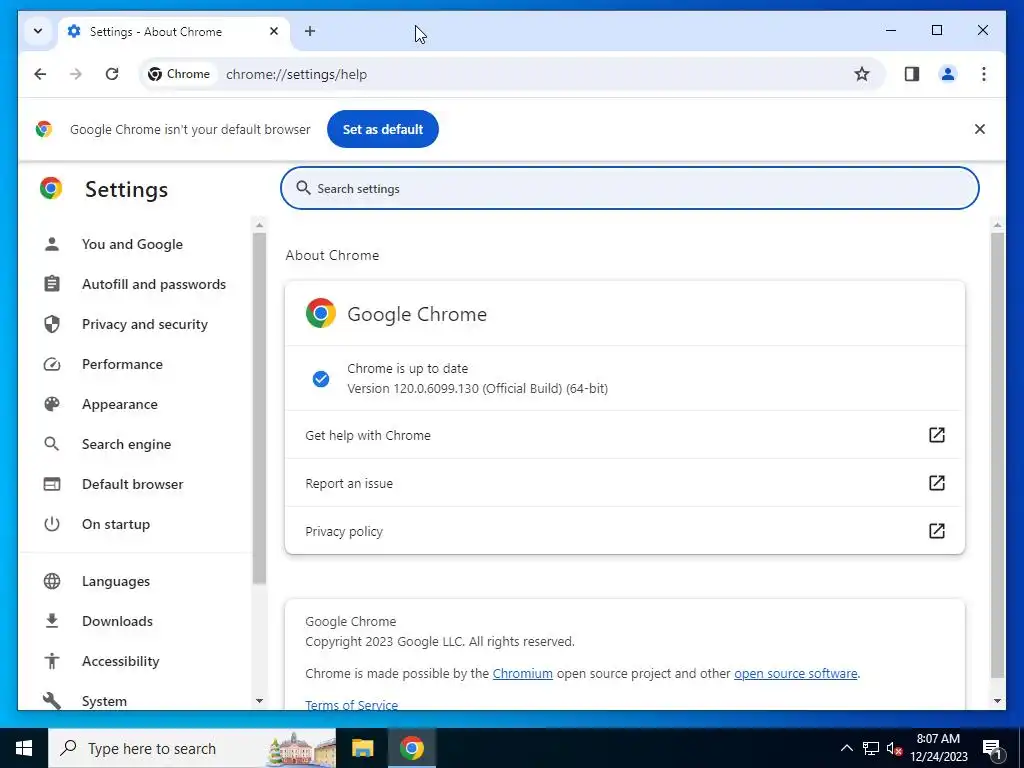Open the open source software link

coord(795,673)
